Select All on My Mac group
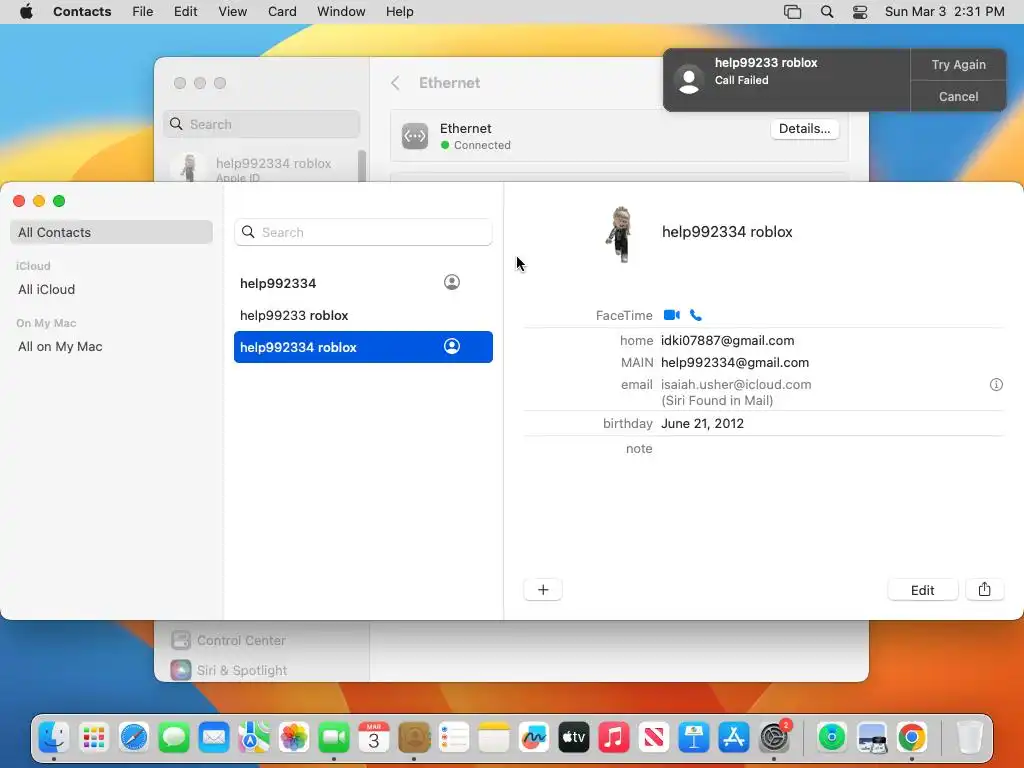 pos(60,346)
